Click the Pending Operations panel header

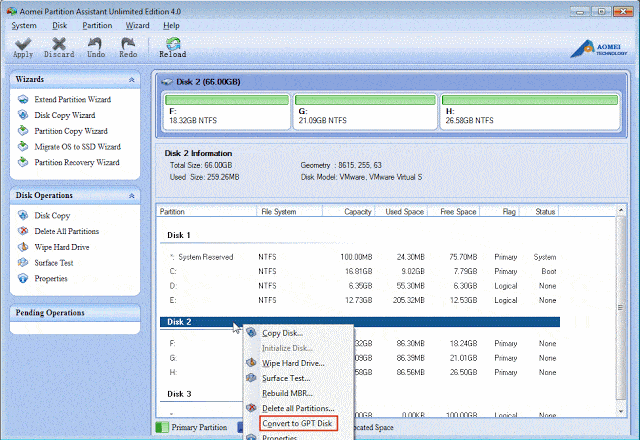pyautogui.click(x=75, y=313)
